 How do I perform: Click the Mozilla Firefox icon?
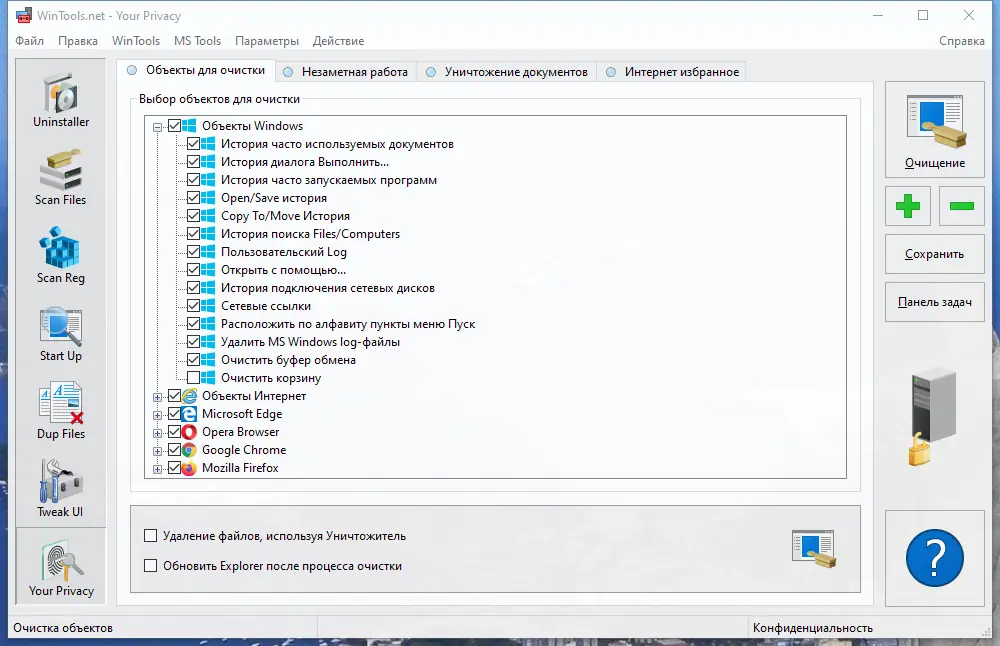[189, 468]
